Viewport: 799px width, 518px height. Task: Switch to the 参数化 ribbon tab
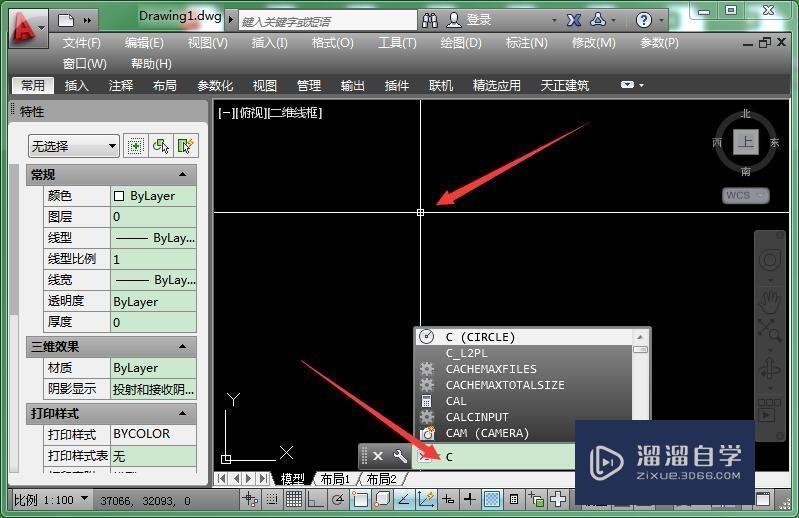click(215, 85)
